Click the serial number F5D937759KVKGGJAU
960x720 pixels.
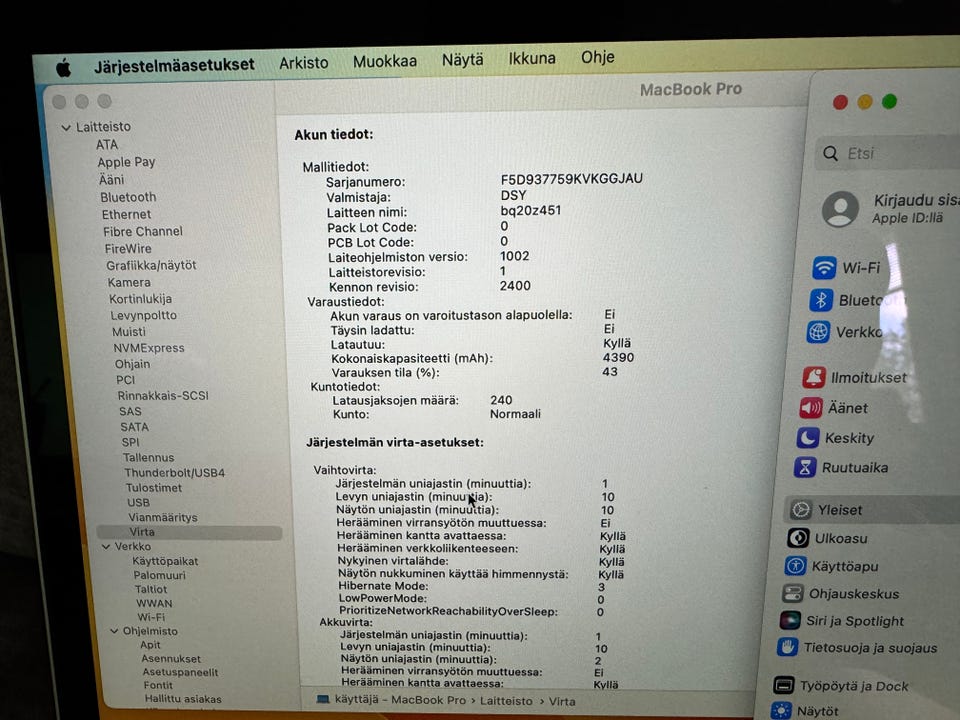(x=571, y=179)
